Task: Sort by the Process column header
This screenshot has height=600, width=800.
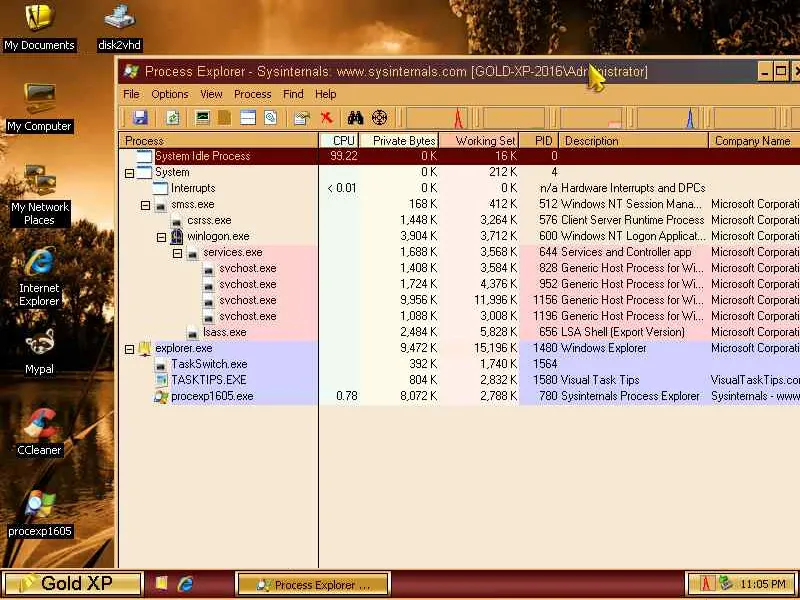Action: (x=219, y=141)
